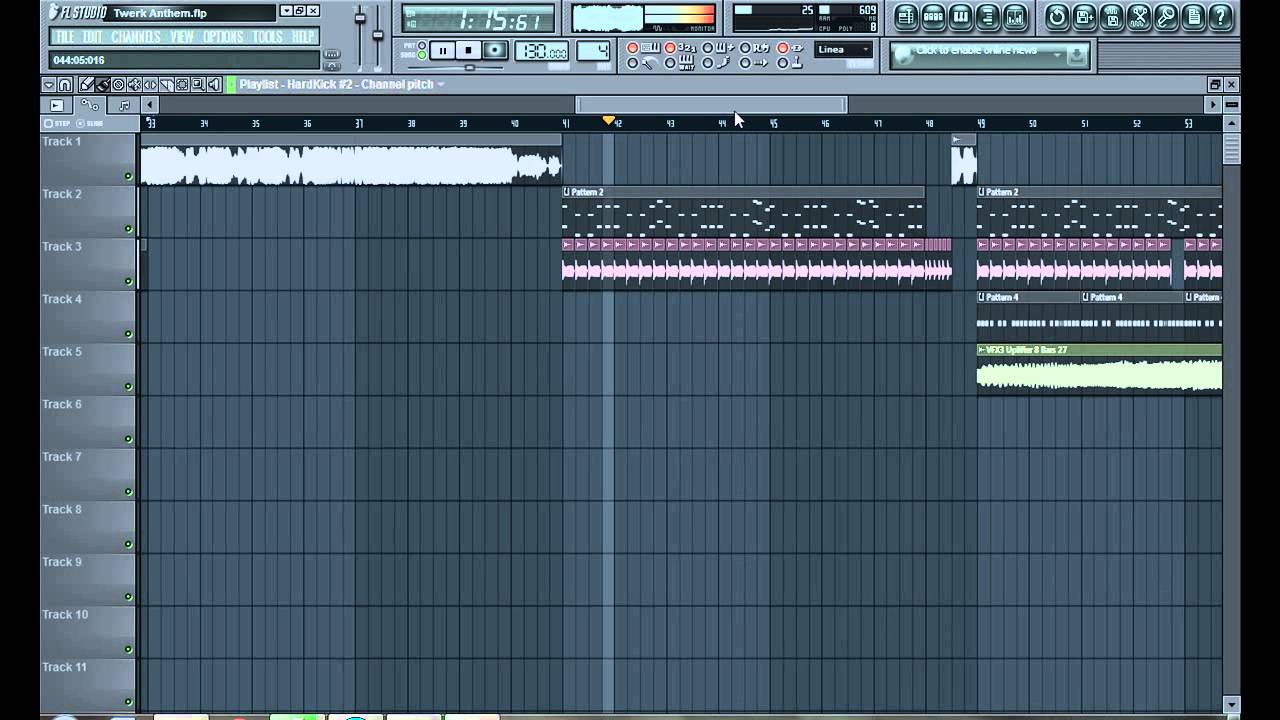Screen dimensions: 1280x720
Task: Select the Delete tool in playlist toolbar
Action: [117, 85]
